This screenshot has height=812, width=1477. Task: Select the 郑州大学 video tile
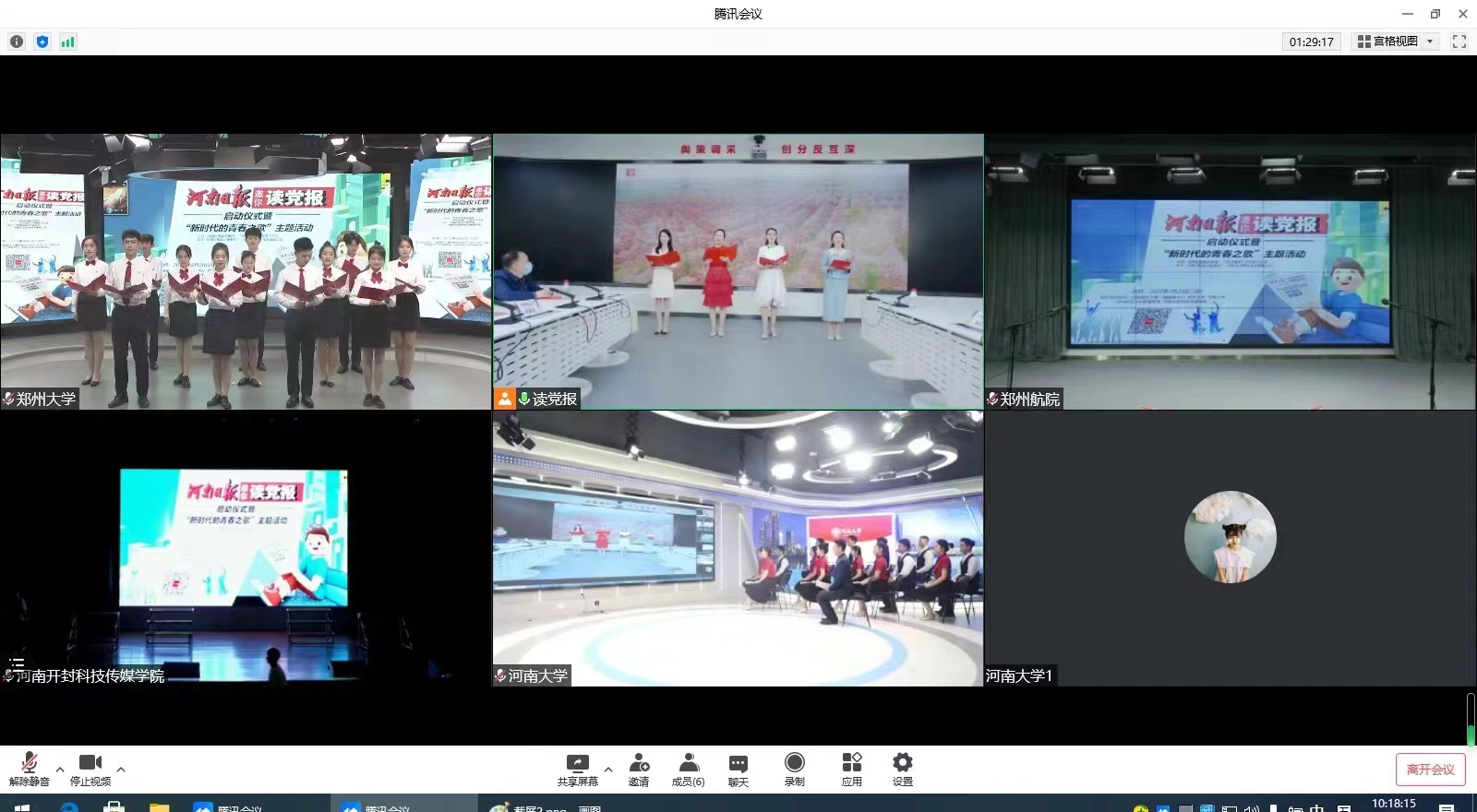coord(246,271)
